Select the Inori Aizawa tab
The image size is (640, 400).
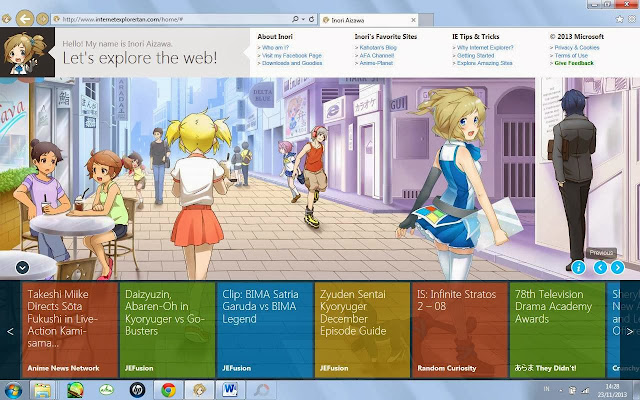click(x=367, y=20)
